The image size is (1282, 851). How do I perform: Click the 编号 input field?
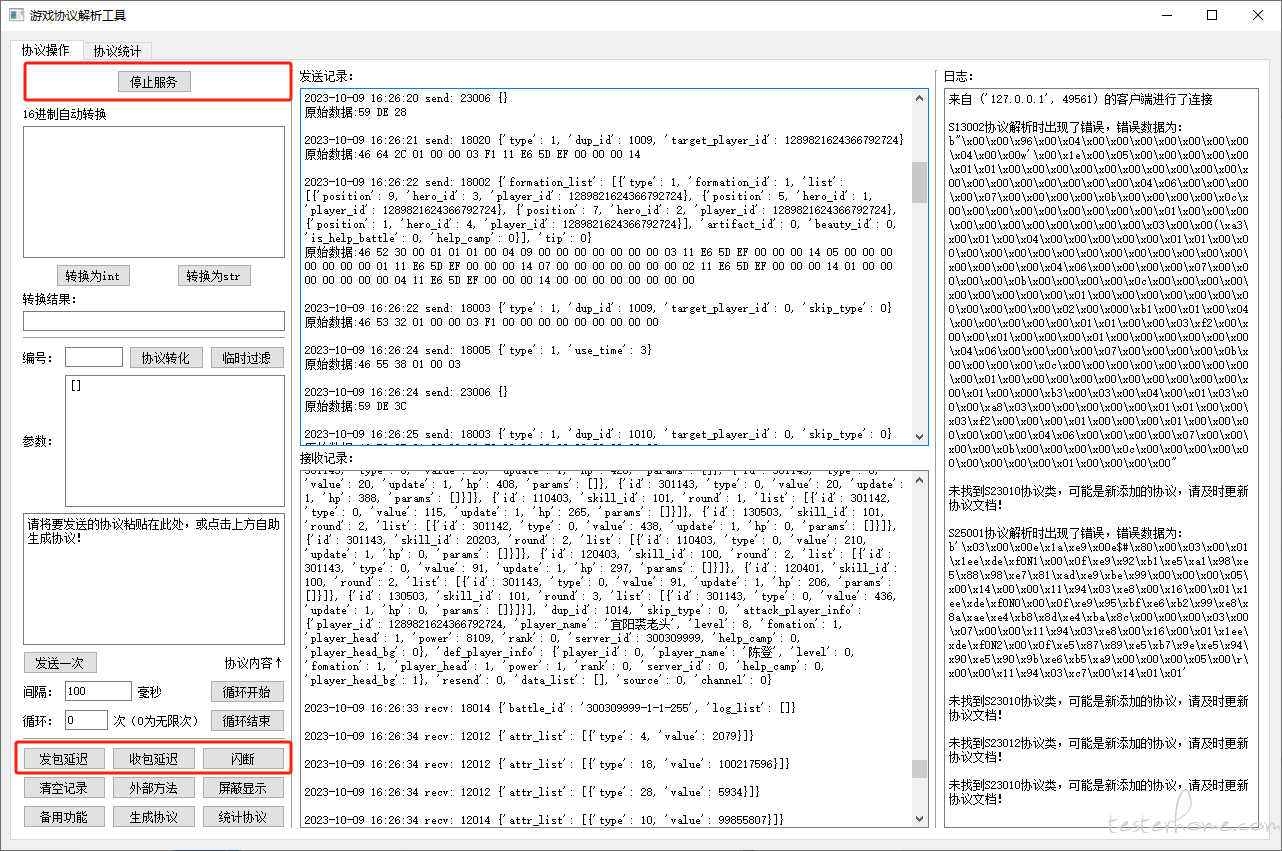click(x=94, y=357)
